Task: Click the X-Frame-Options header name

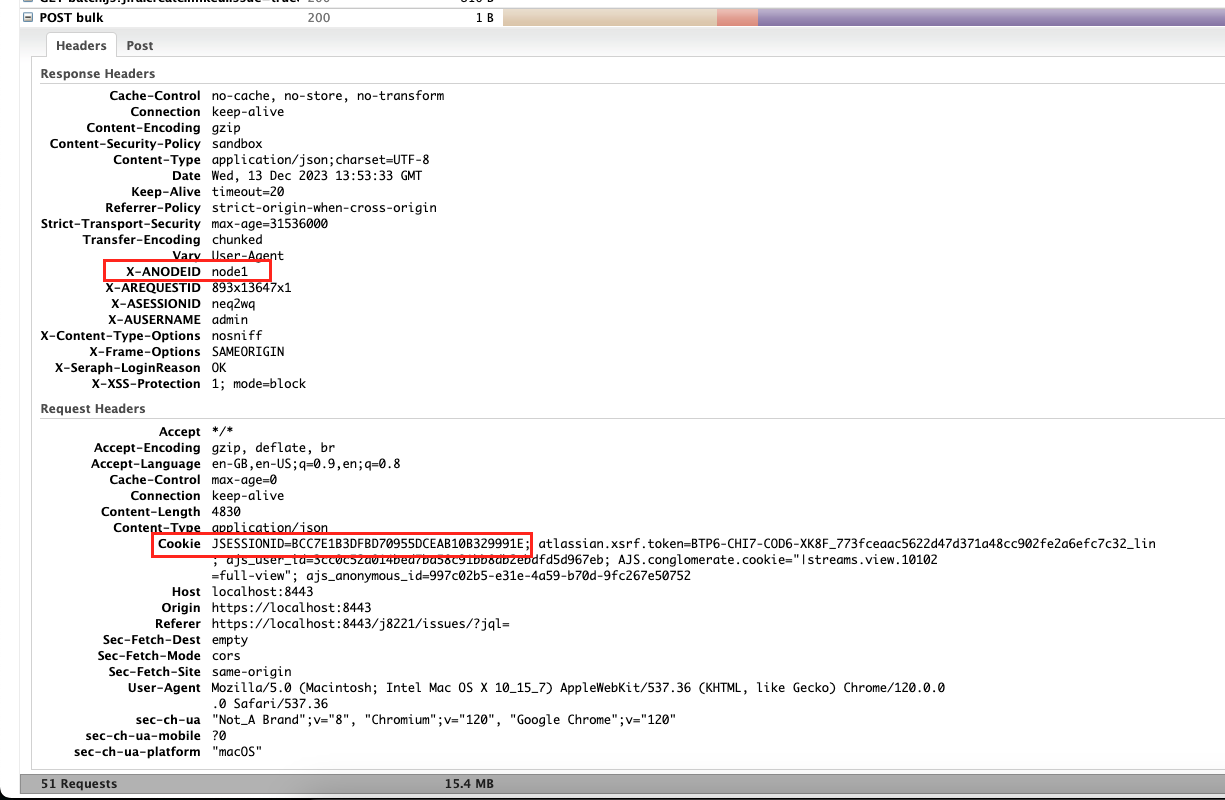Action: click(145, 352)
